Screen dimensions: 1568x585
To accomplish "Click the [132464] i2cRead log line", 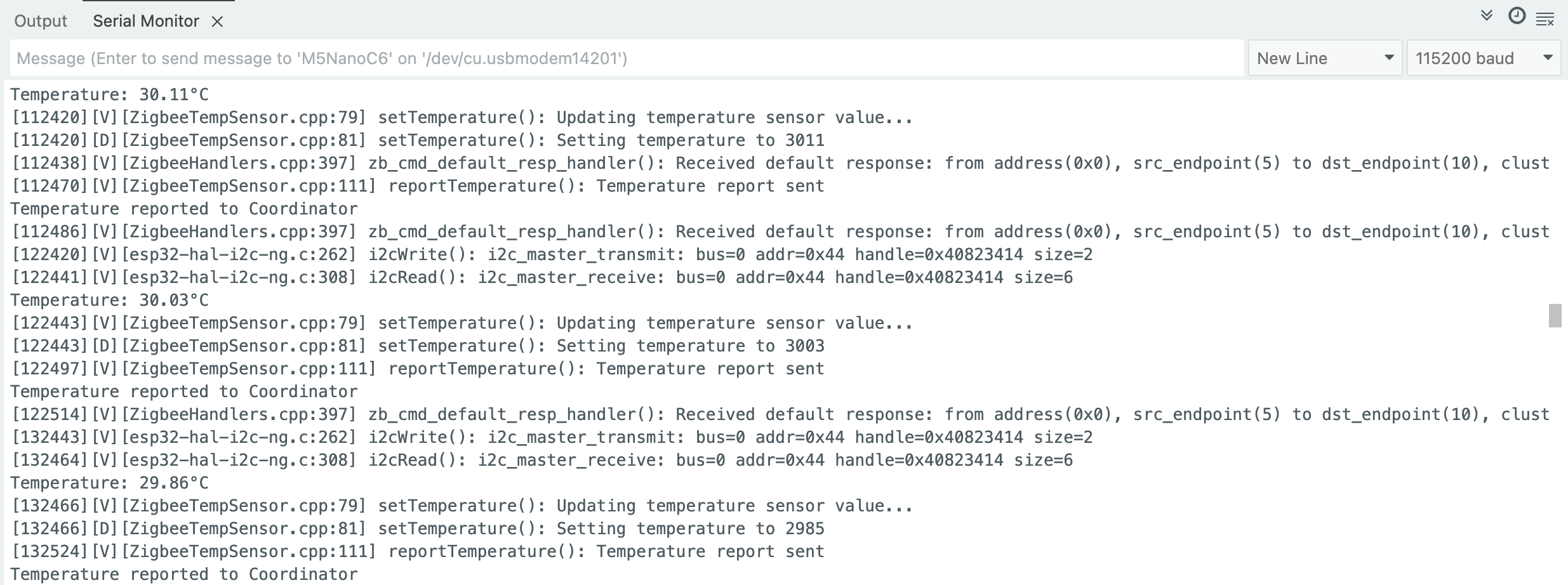I will pyautogui.click(x=542, y=460).
